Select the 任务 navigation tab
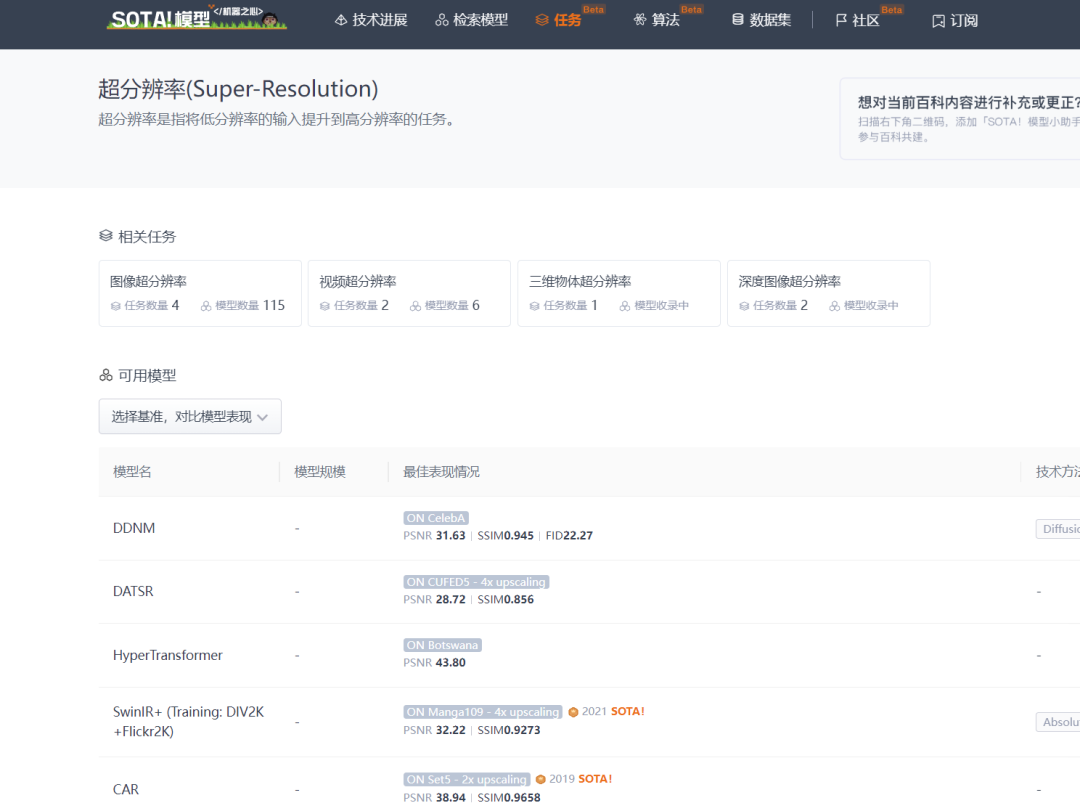The height and width of the screenshot is (811, 1080). pos(559,20)
